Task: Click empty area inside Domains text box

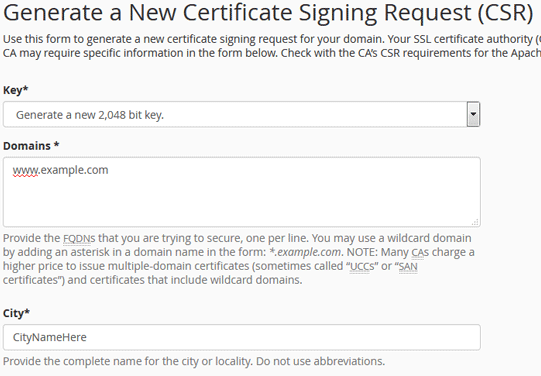Action: click(x=242, y=202)
